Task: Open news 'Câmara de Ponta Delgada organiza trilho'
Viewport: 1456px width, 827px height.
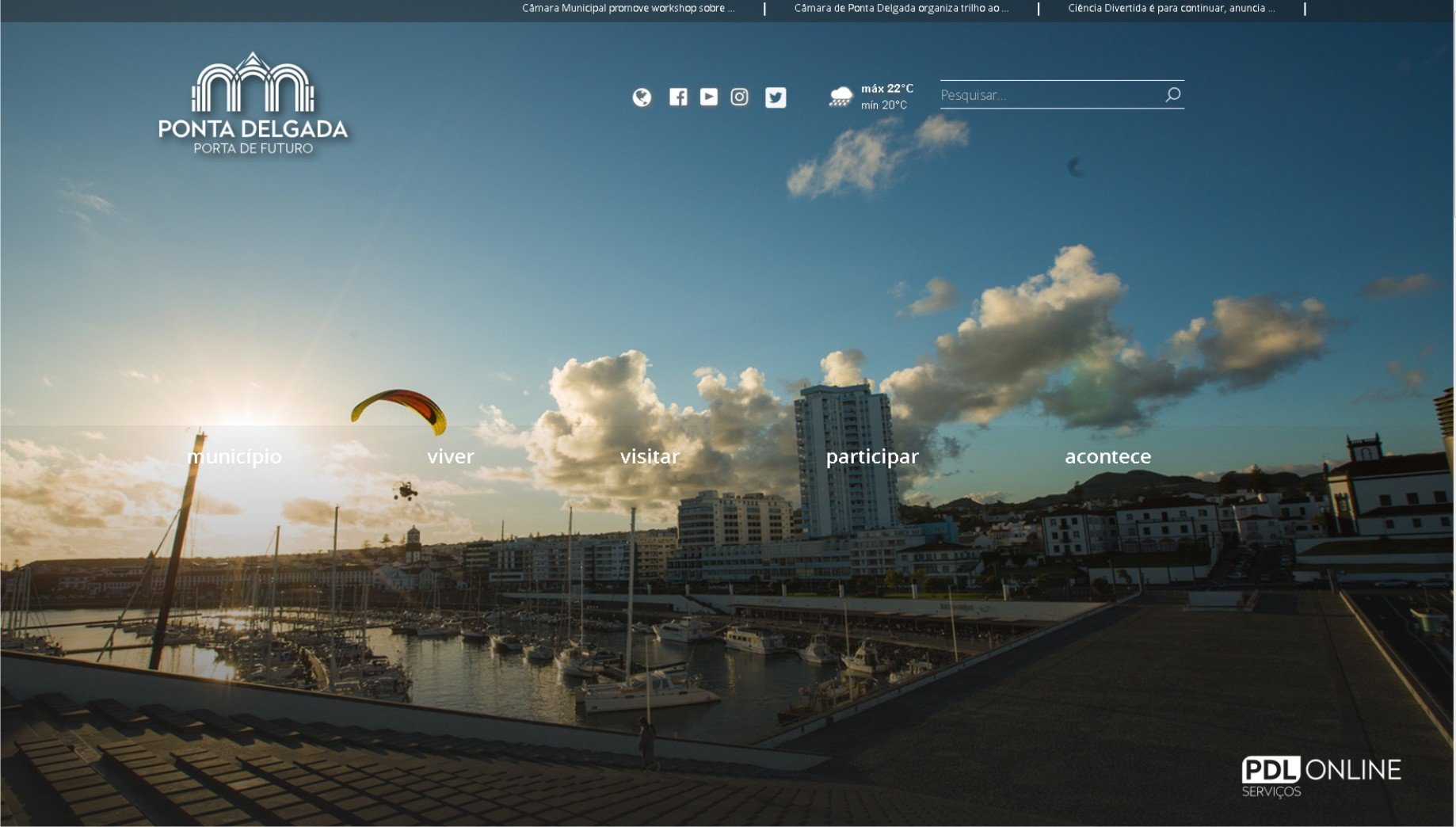Action: pos(901,9)
